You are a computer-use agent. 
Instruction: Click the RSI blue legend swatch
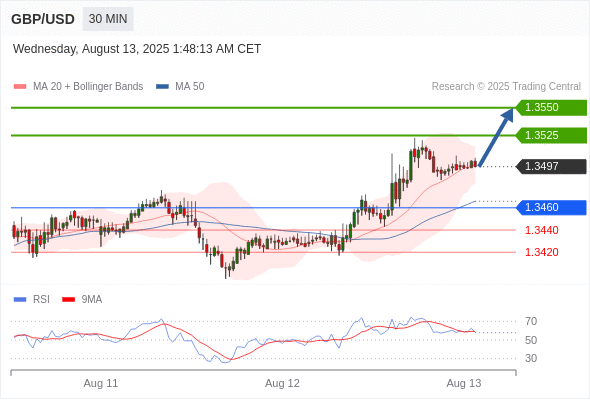[x=20, y=300]
